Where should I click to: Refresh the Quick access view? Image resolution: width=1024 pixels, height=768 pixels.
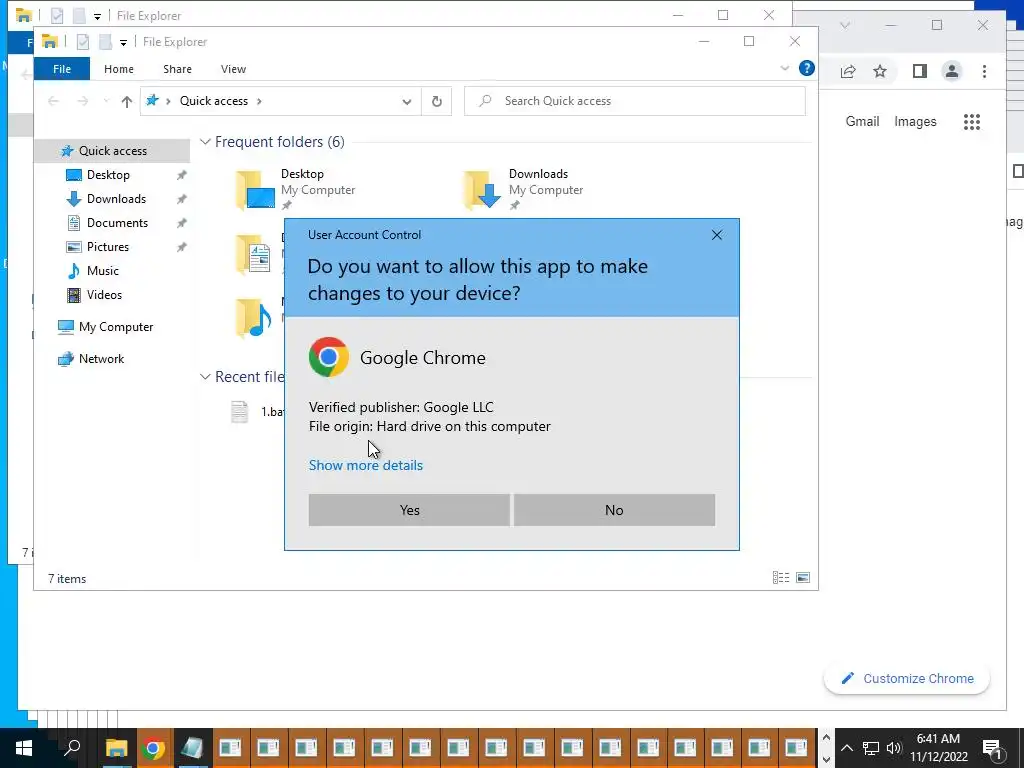coord(437,101)
